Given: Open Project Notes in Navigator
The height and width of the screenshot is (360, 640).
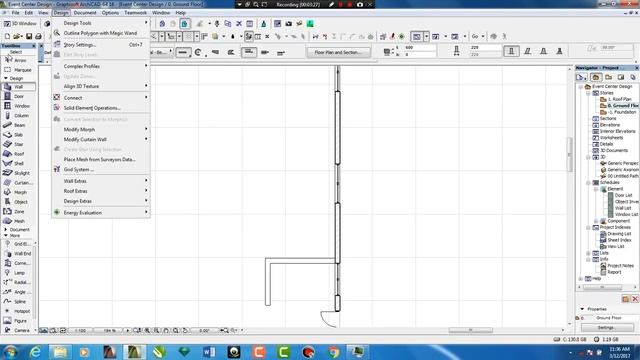Looking at the screenshot, I should pos(617,266).
